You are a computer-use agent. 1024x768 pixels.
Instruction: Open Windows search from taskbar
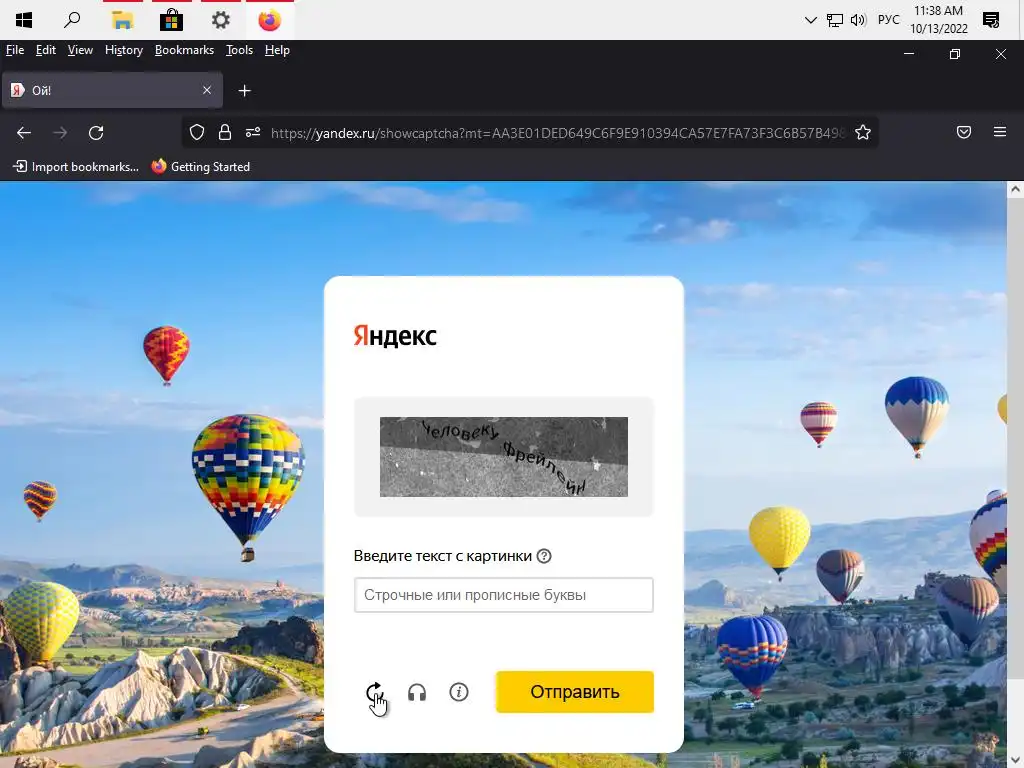72,20
